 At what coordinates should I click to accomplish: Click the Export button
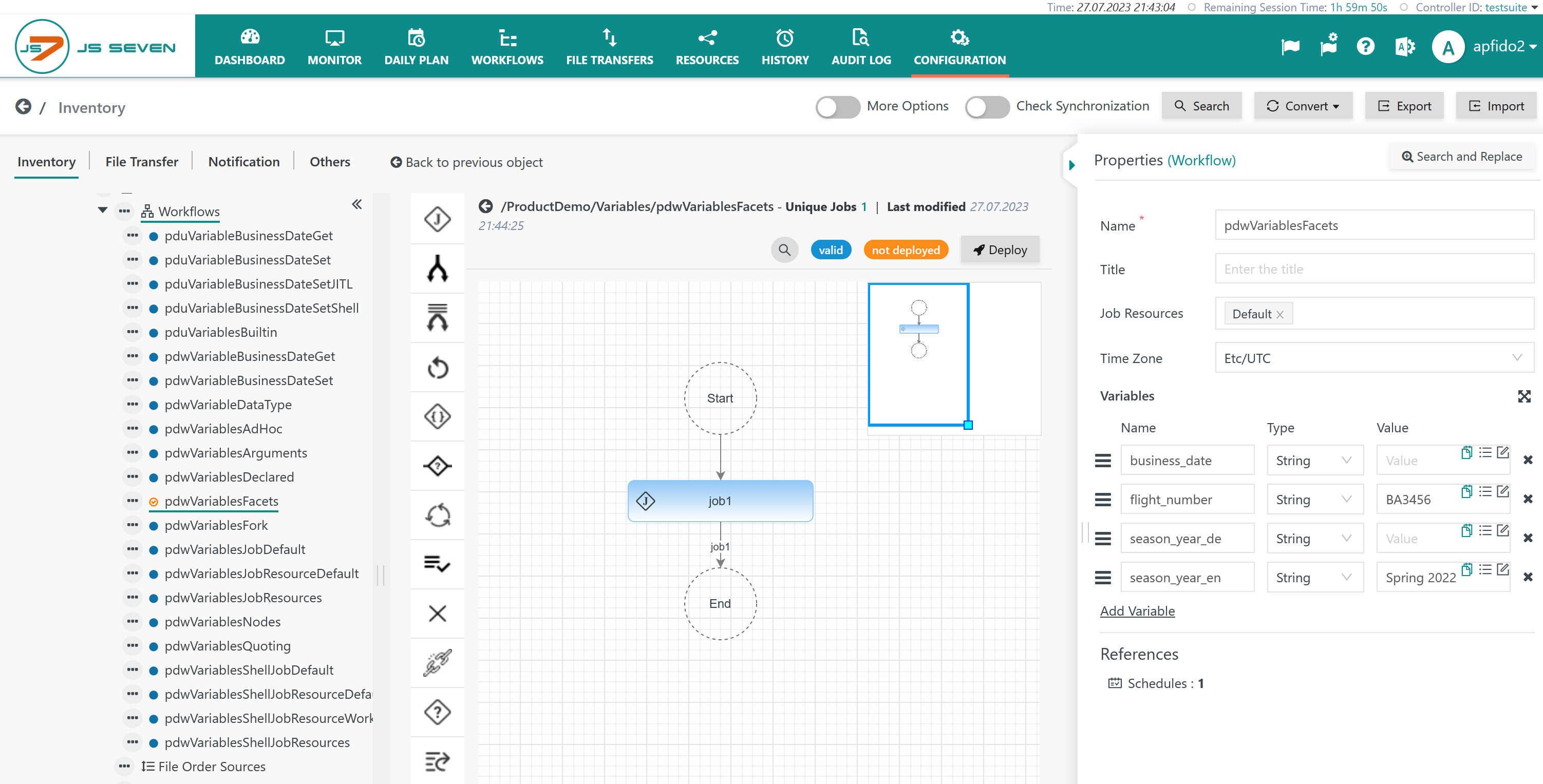(1404, 106)
